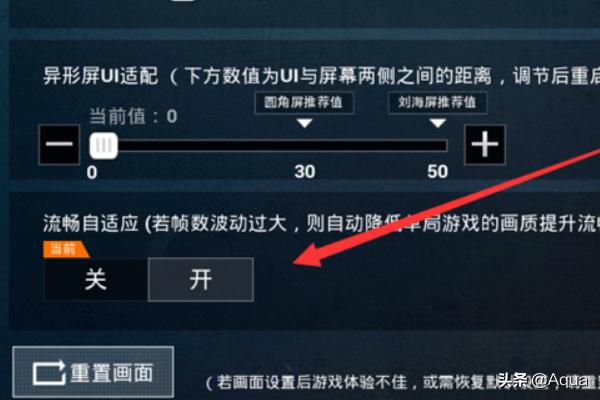Select the 圆角屏推荐值 label

pyautogui.click(x=304, y=103)
